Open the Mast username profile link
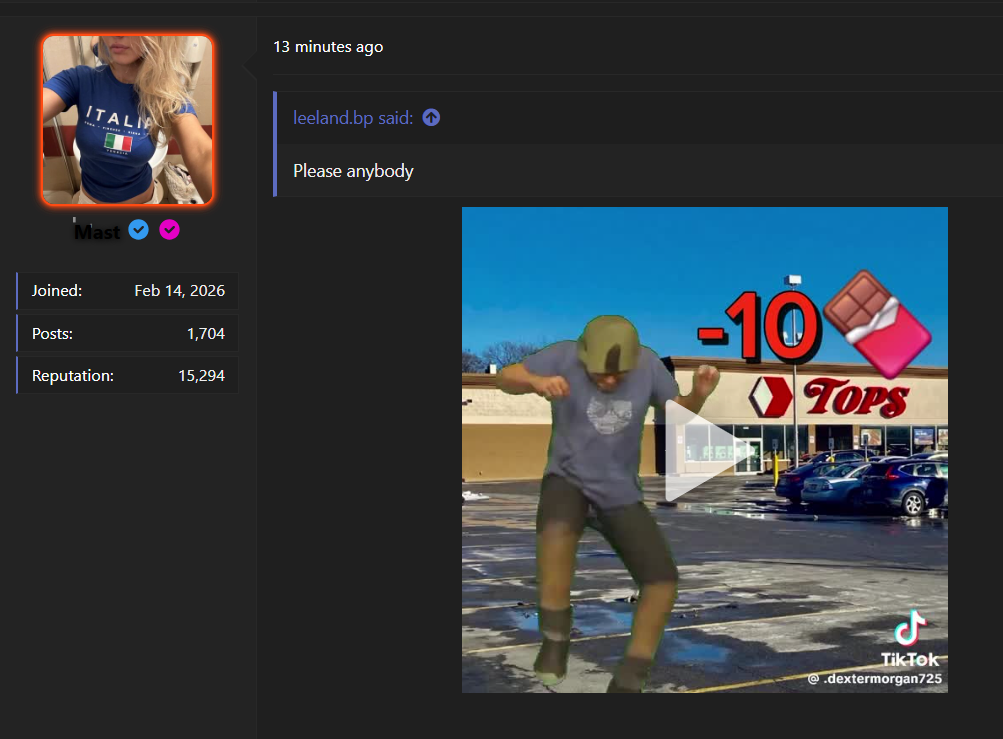Viewport: 1003px width, 739px height. [97, 232]
